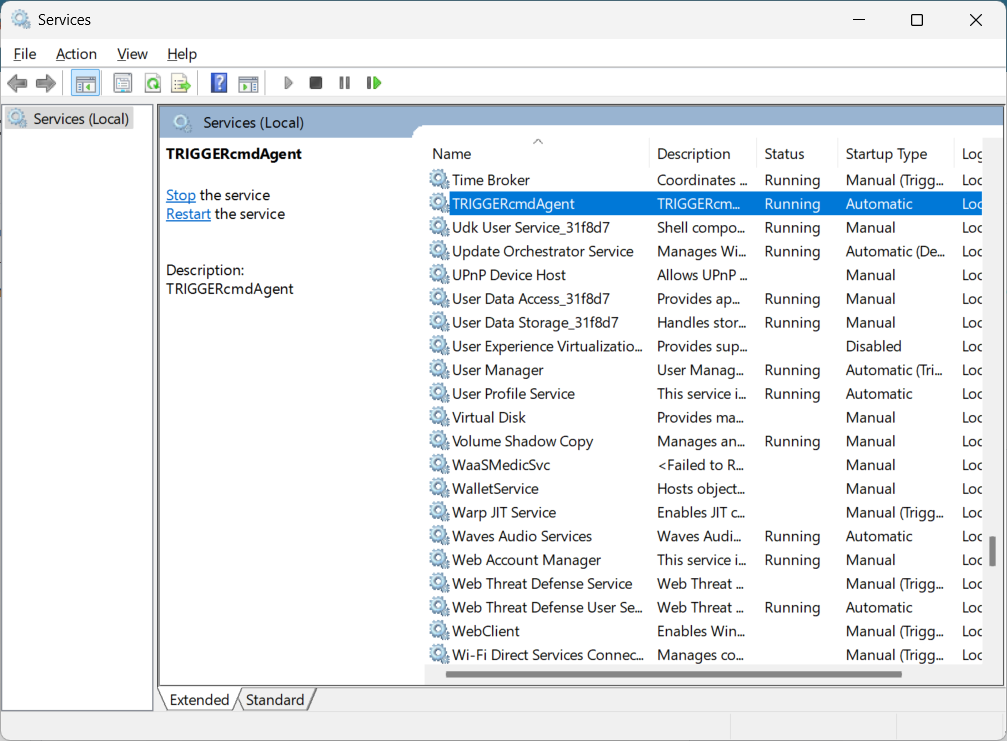Open the View menu
Viewport: 1007px width, 741px height.
132,54
